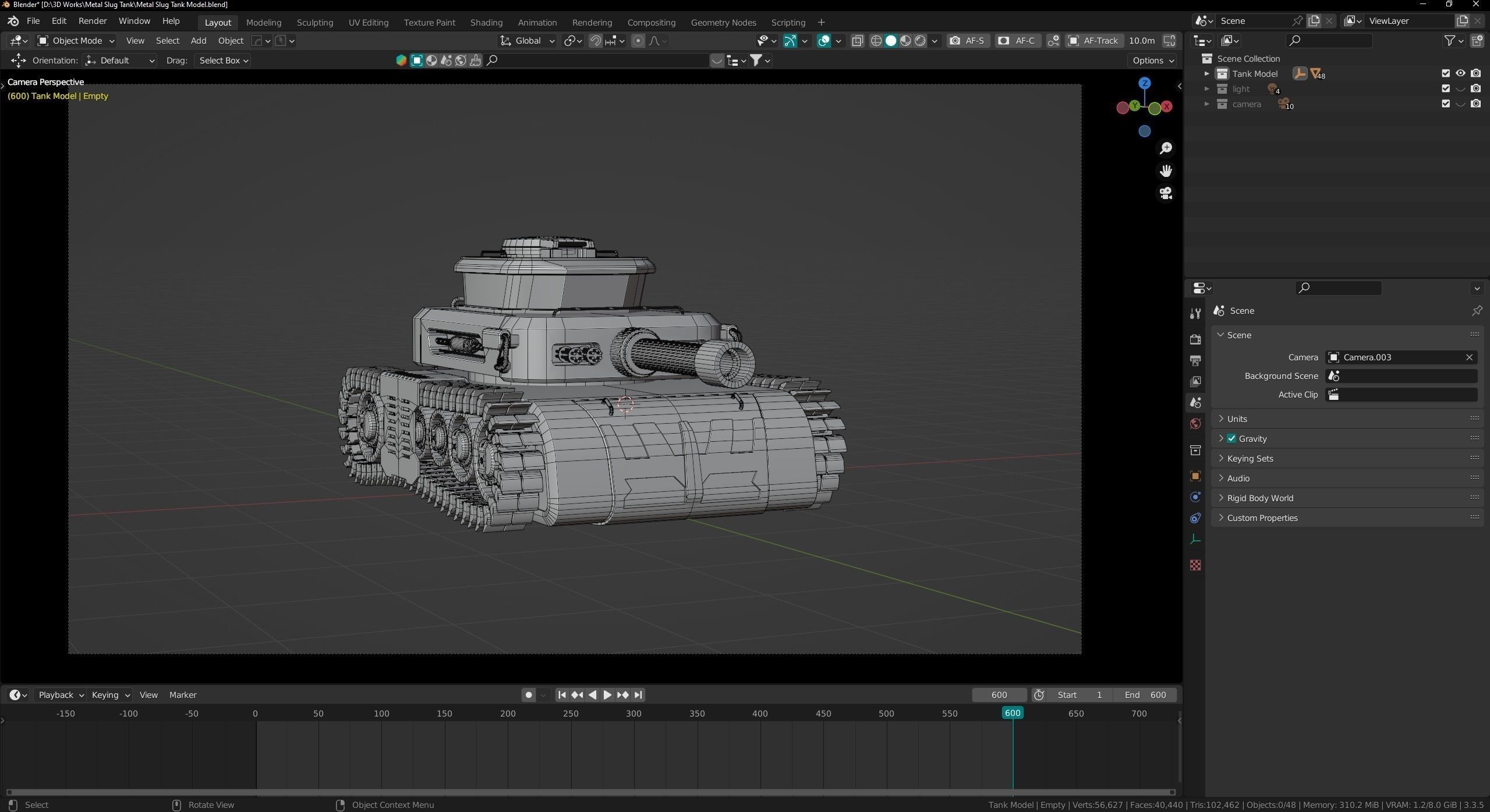The height and width of the screenshot is (812, 1490).
Task: Uncheck the Gravity checkbox
Action: 1231,438
